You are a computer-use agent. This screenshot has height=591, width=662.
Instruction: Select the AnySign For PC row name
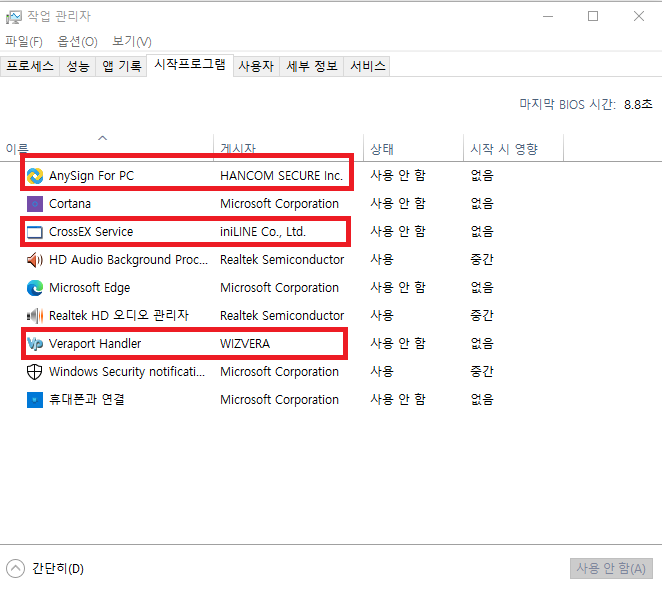point(92,176)
